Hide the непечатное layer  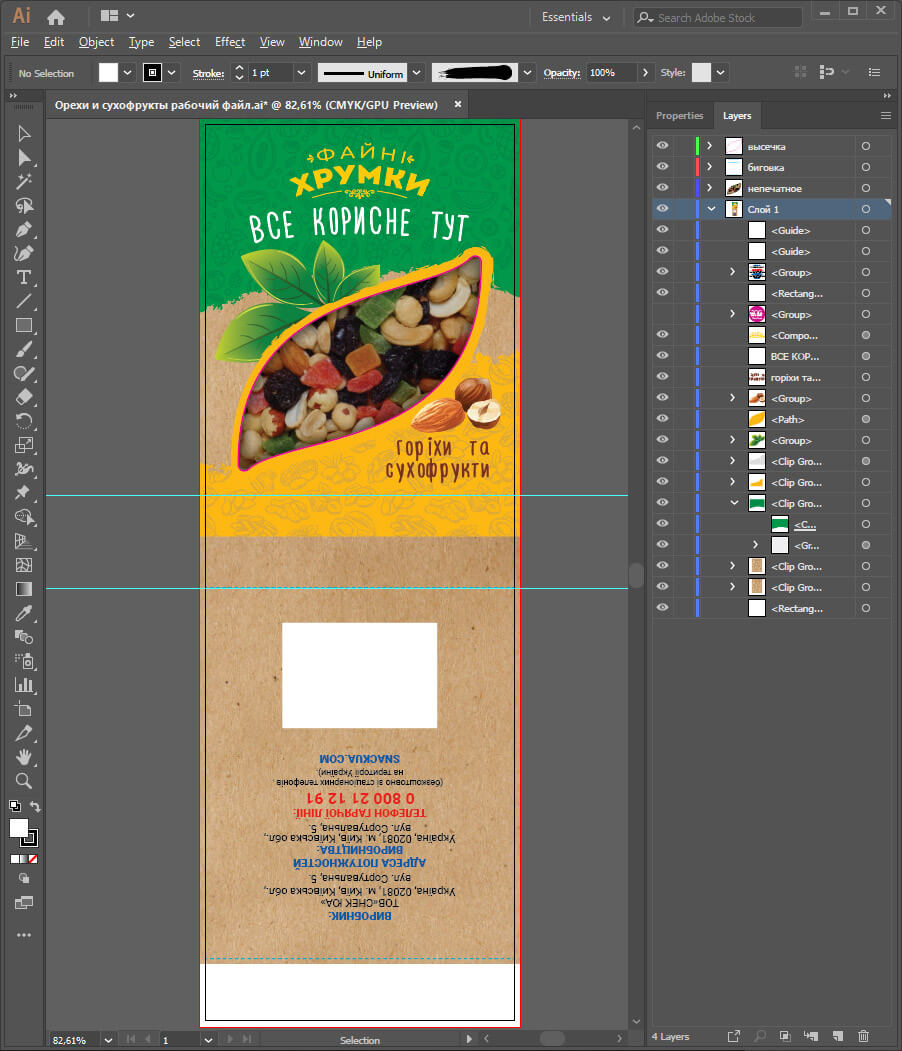662,188
